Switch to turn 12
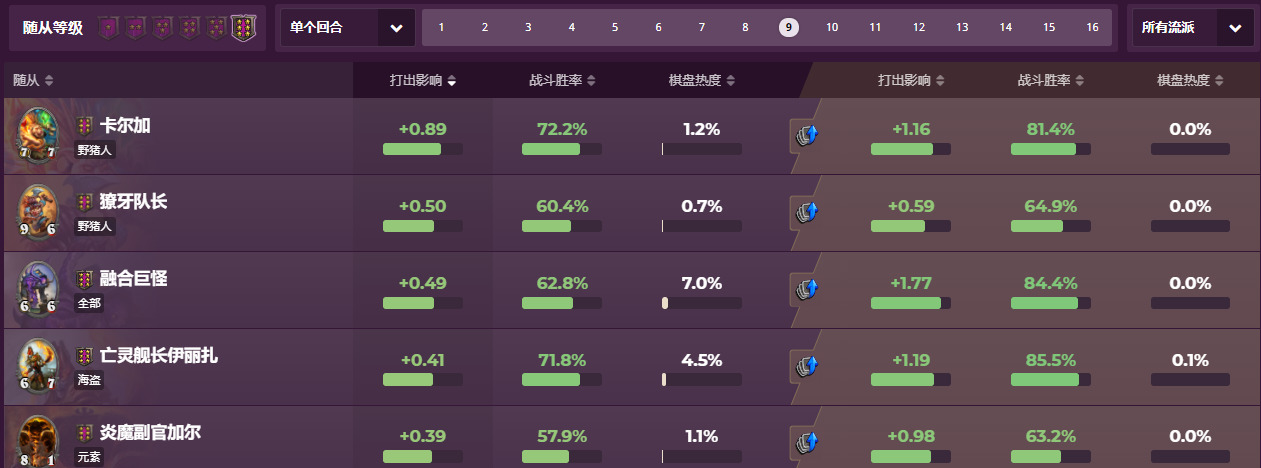 pyautogui.click(x=919, y=27)
